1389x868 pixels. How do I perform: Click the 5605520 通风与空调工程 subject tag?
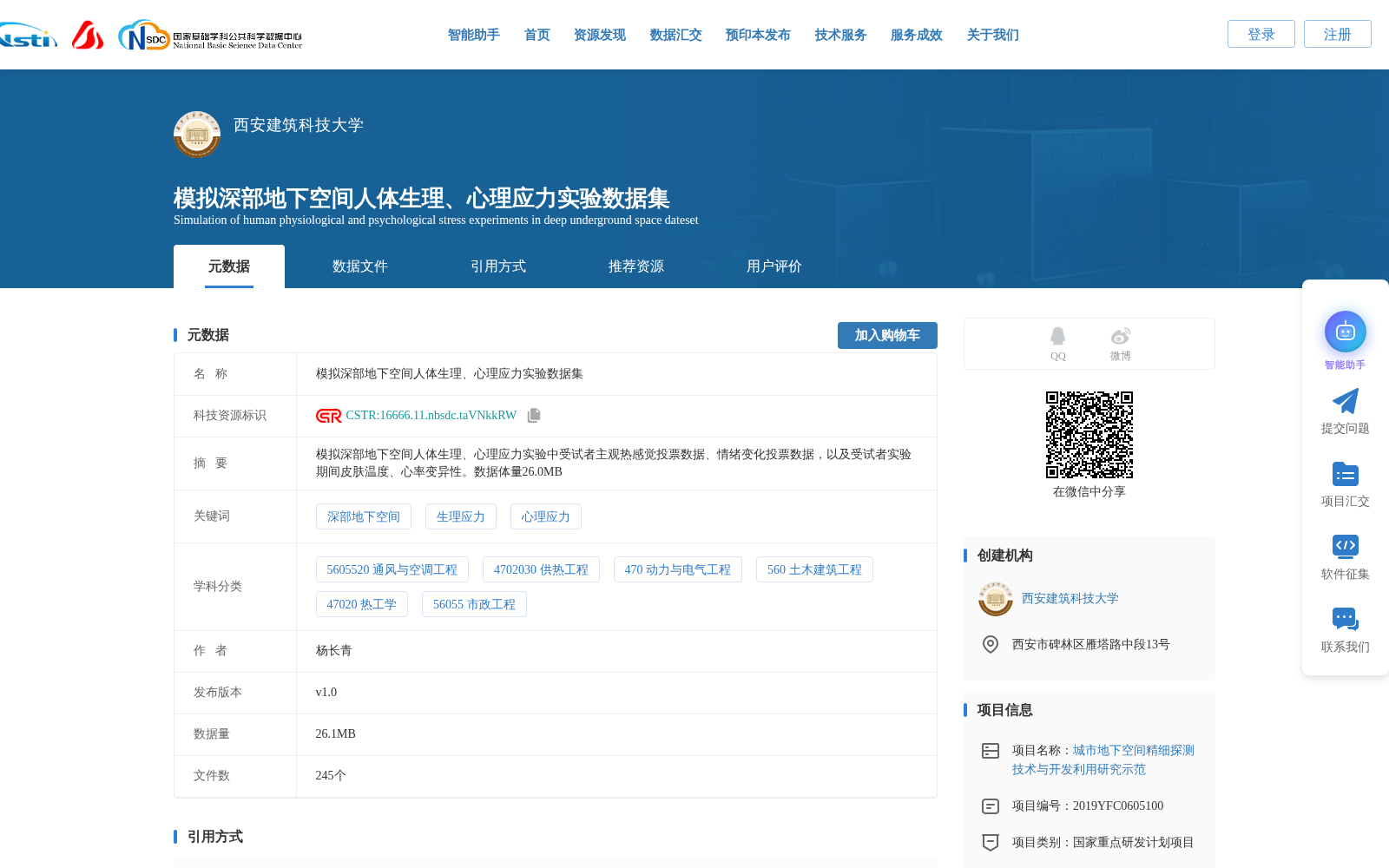392,569
